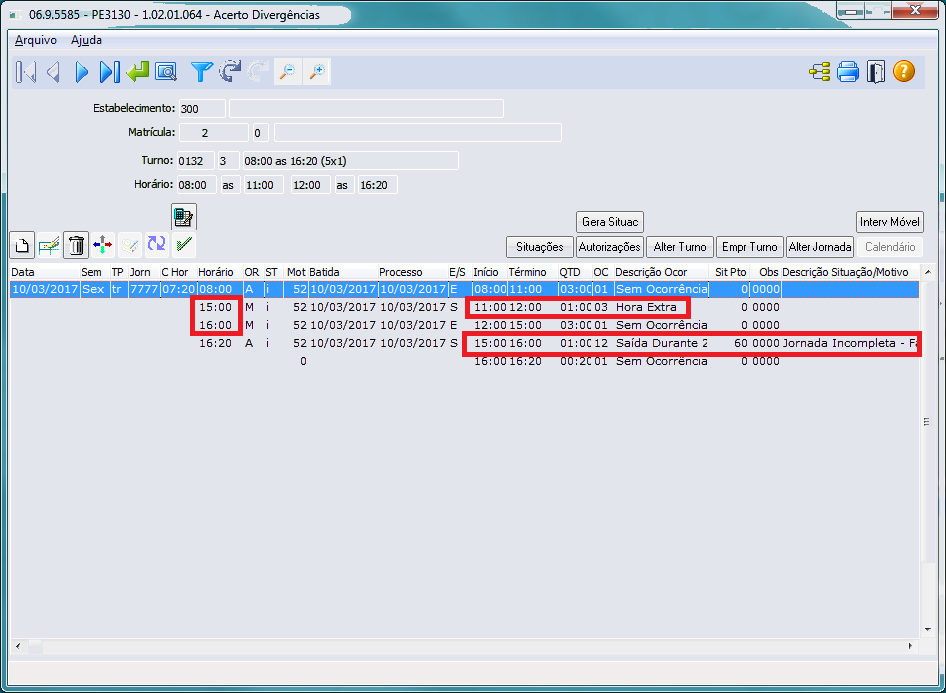This screenshot has height=693, width=946.
Task: Click the greyed-out curved arrow toolbar icon
Action: 259,72
